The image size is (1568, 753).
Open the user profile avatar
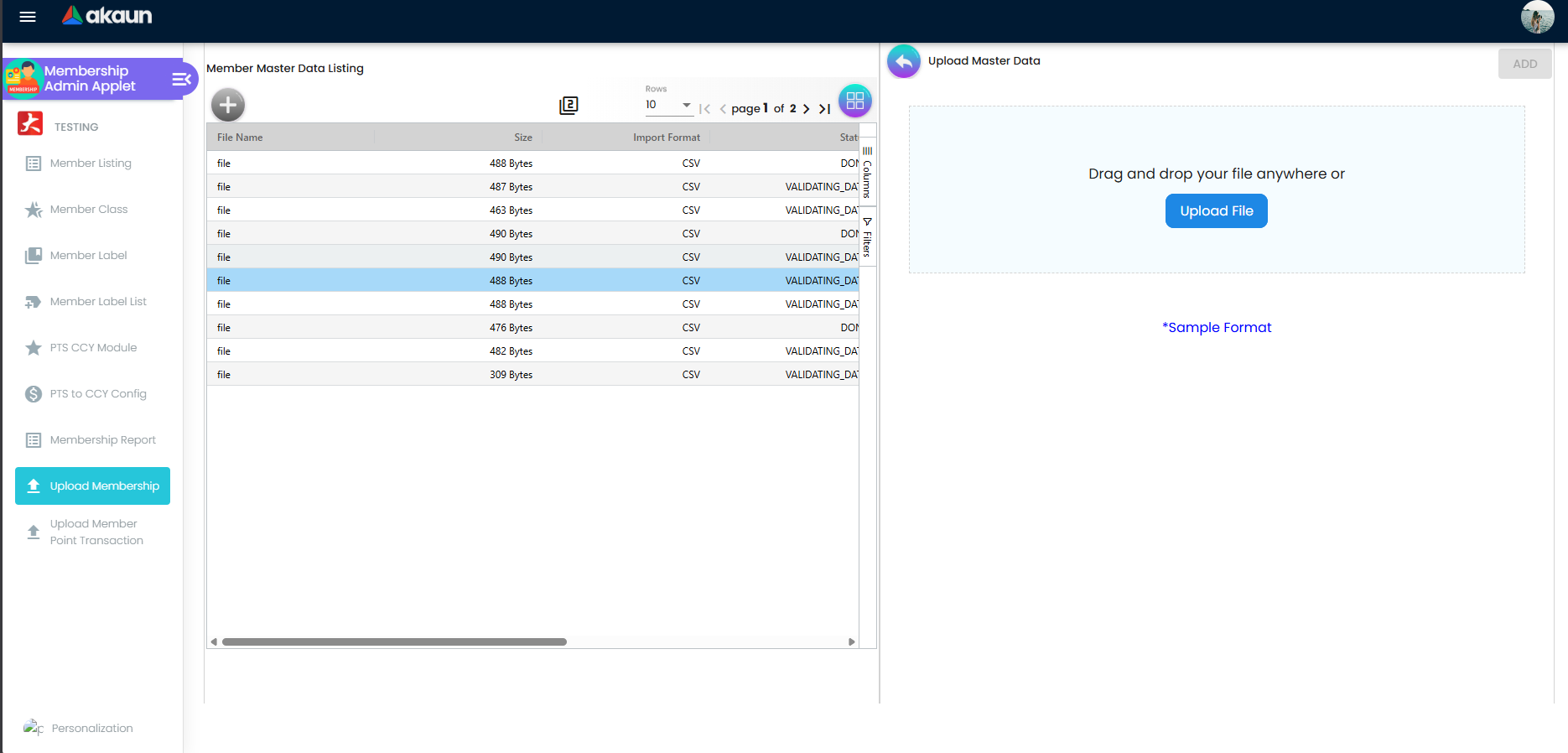1537,17
